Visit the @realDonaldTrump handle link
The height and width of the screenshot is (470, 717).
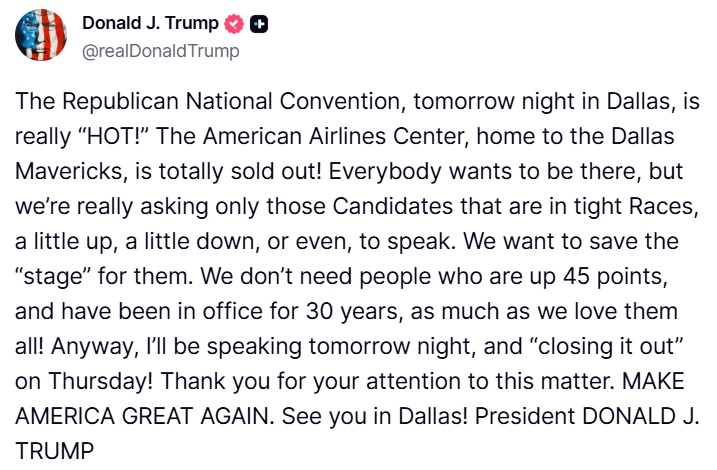coord(161,51)
